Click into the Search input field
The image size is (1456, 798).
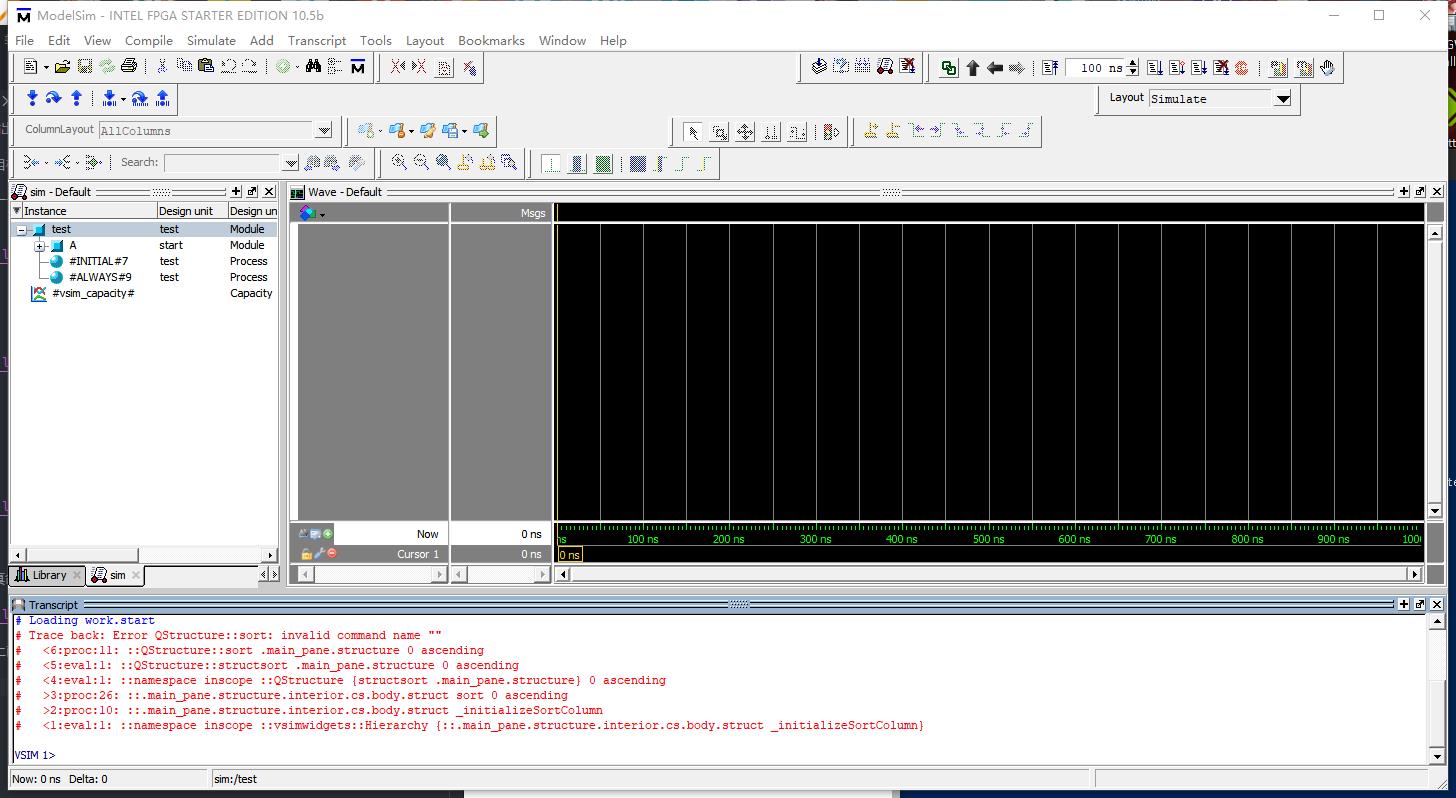[x=222, y=162]
